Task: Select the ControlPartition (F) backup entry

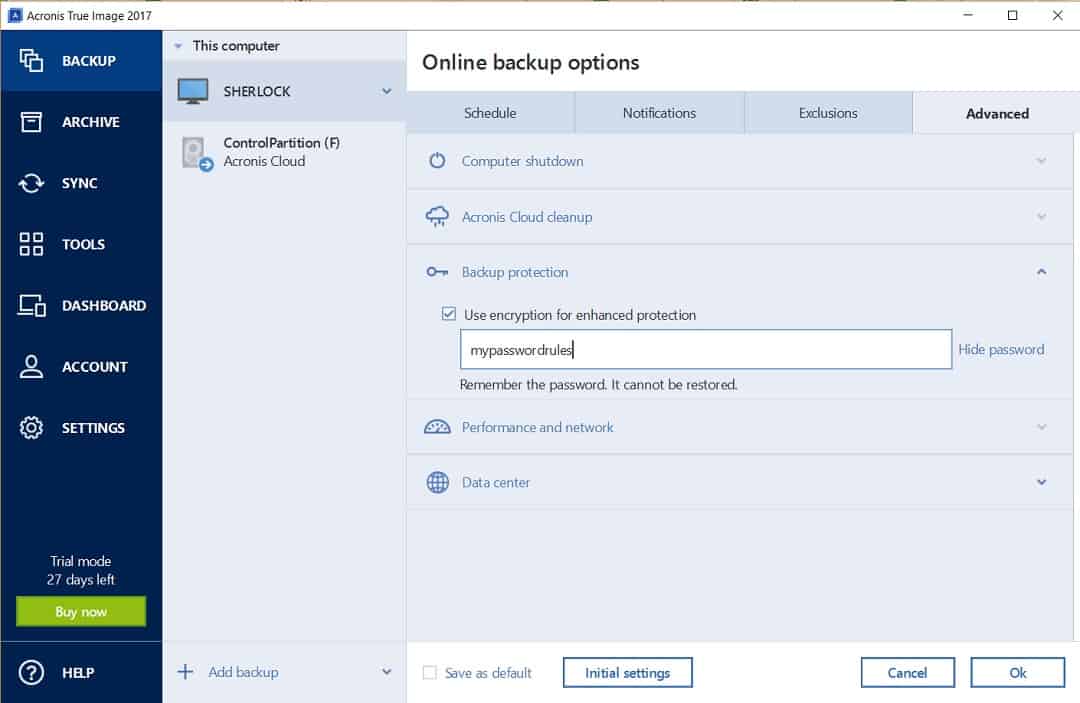Action: pos(284,152)
